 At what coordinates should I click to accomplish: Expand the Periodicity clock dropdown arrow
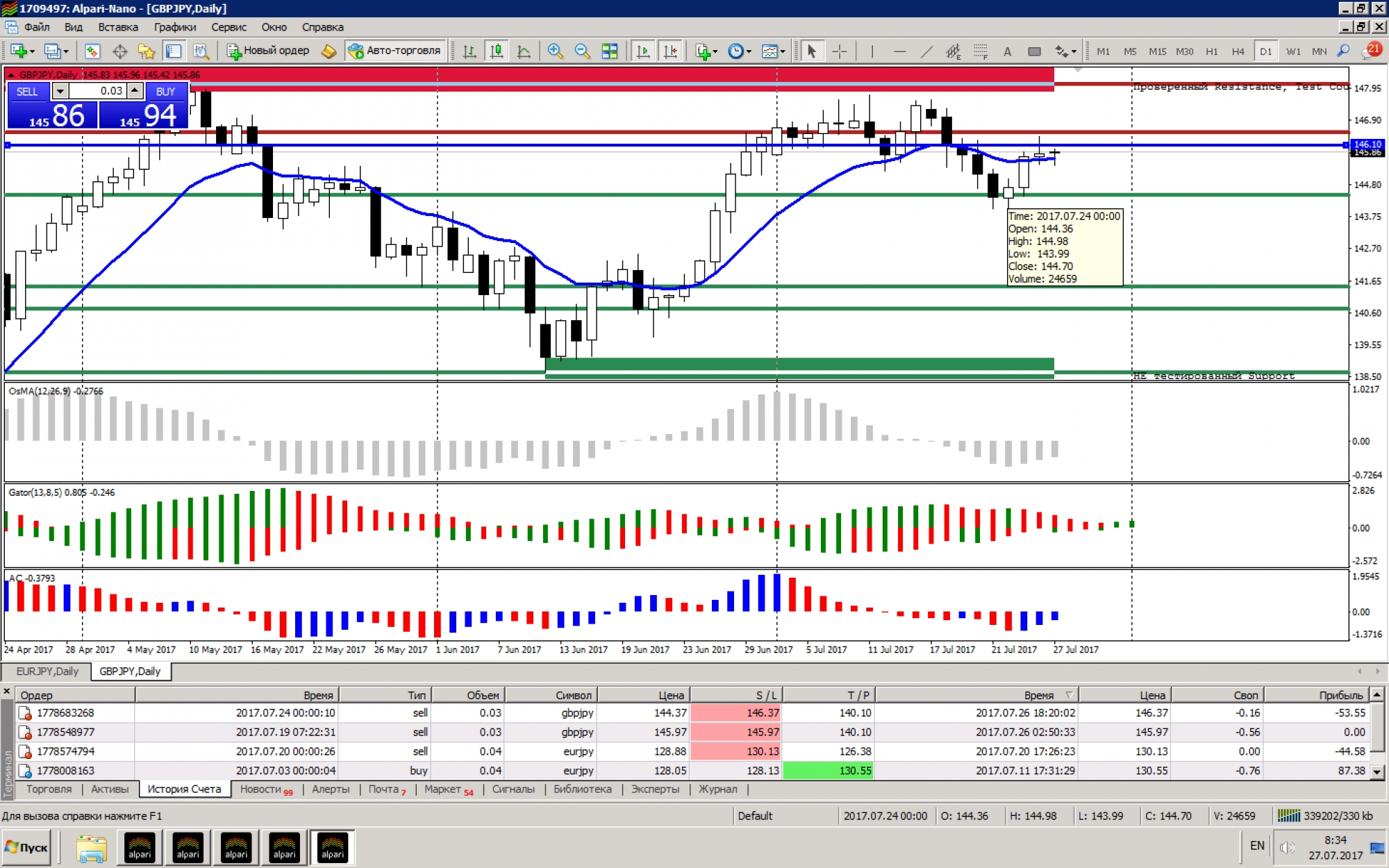[x=749, y=51]
